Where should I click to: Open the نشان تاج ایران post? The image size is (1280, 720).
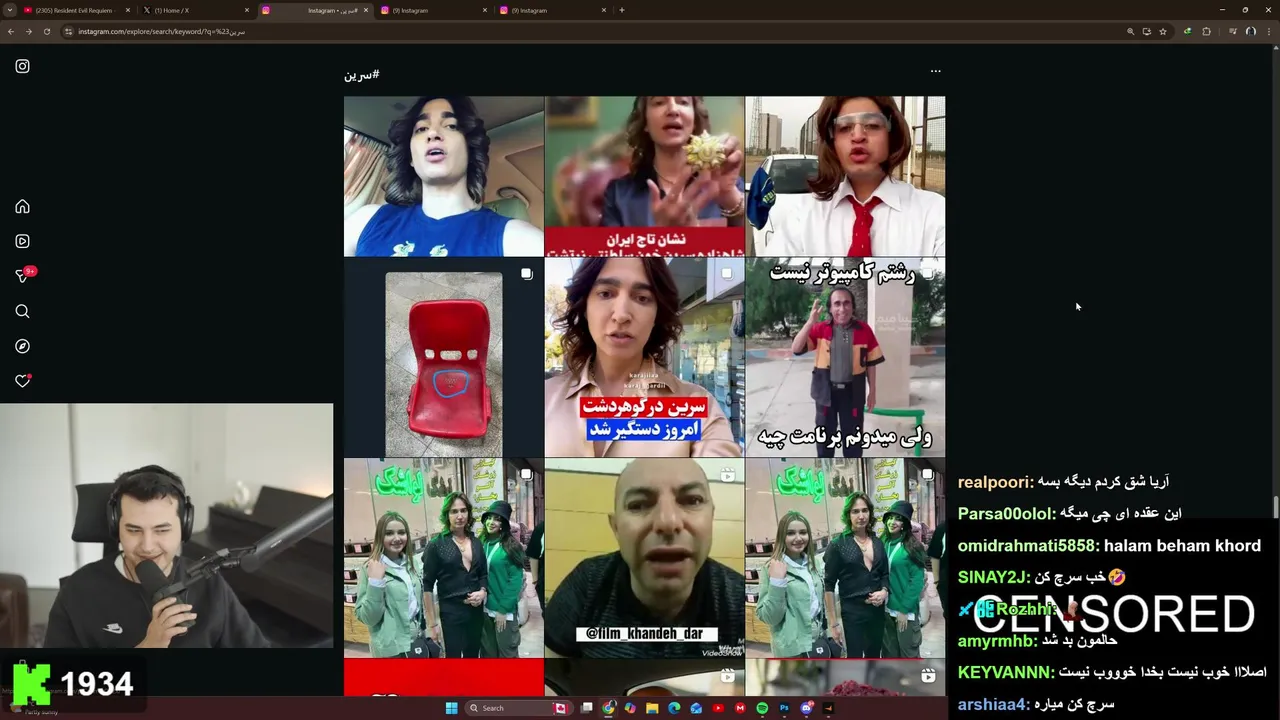pos(645,176)
